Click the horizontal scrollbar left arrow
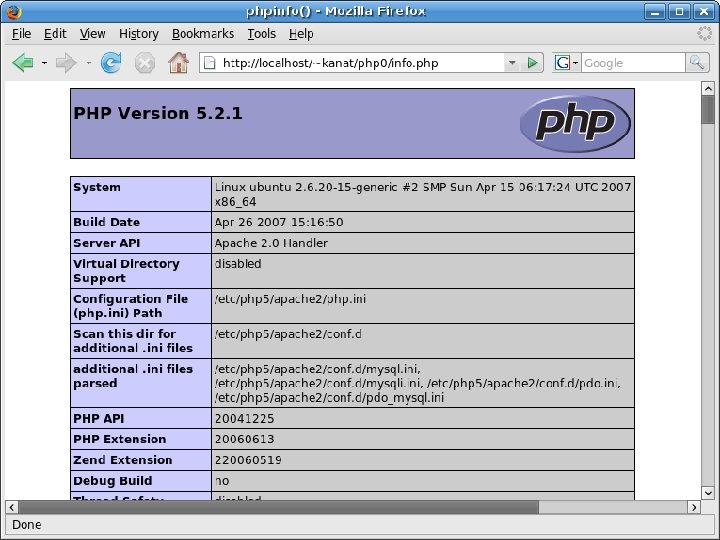720x540 pixels. [x=11, y=507]
